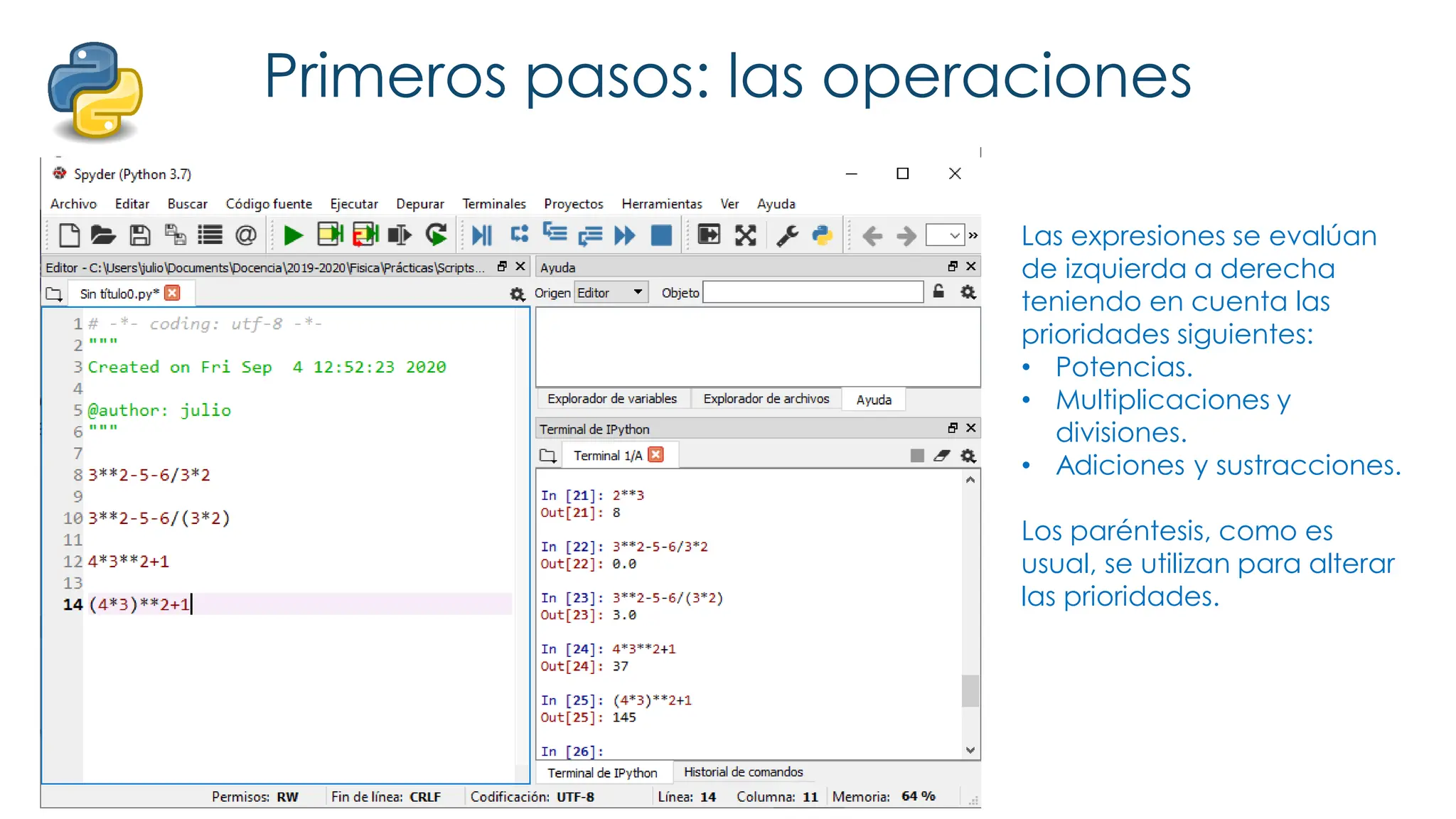This screenshot has width=1456, height=819.
Task: Close the Sin título0.py editor tab
Action: (172, 293)
